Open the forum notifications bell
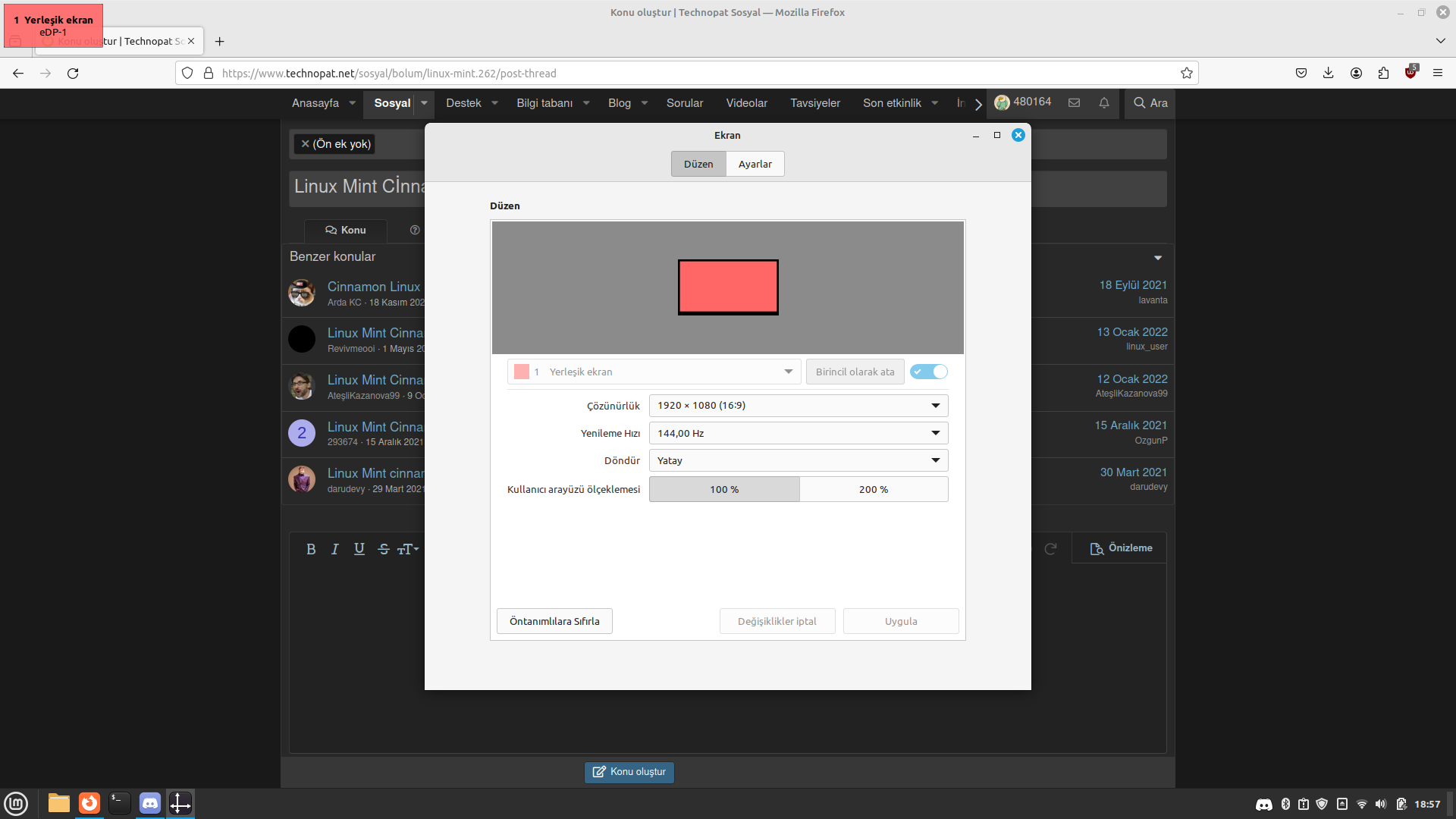 [1104, 103]
